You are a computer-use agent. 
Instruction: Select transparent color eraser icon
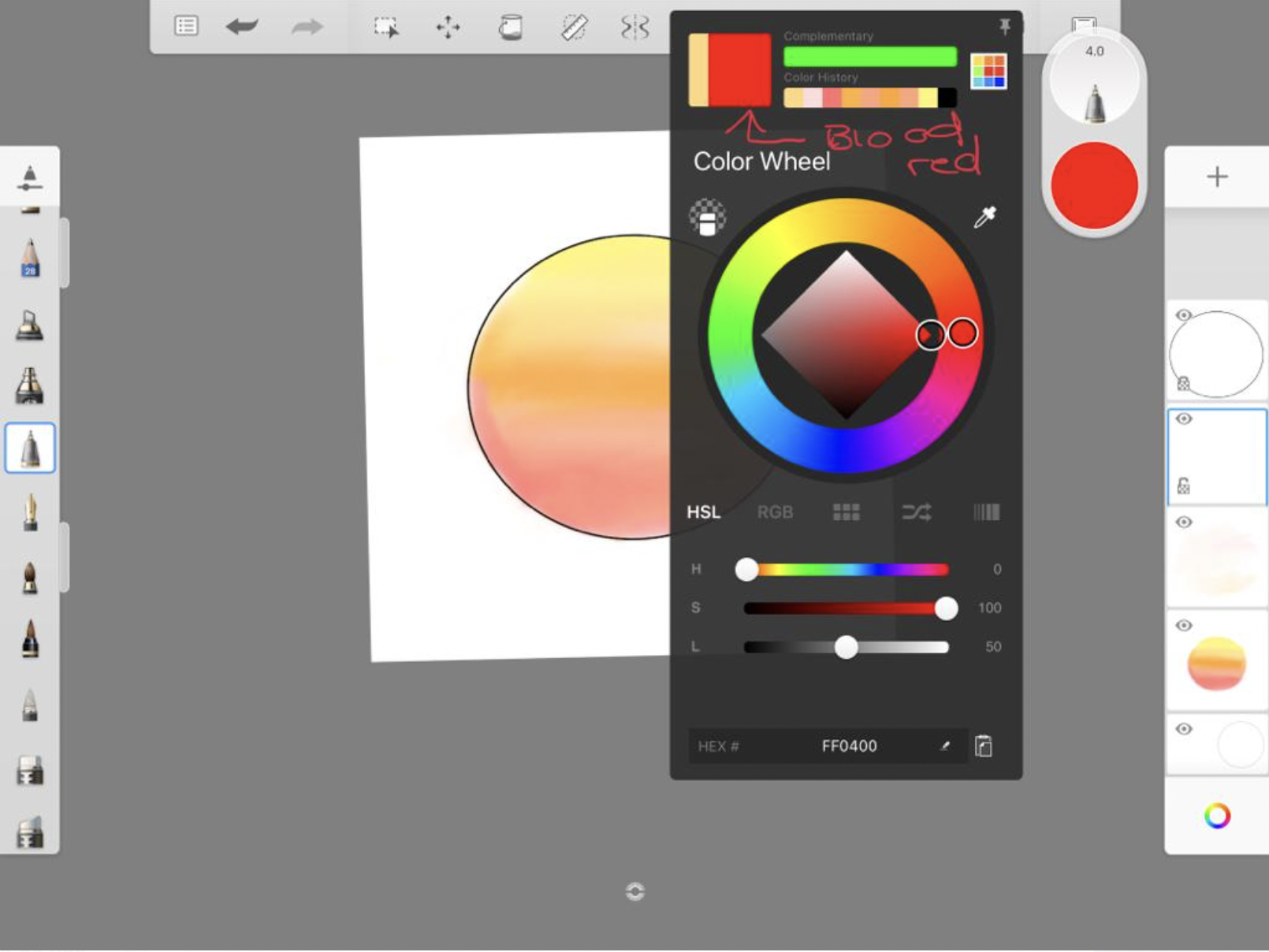coord(707,218)
